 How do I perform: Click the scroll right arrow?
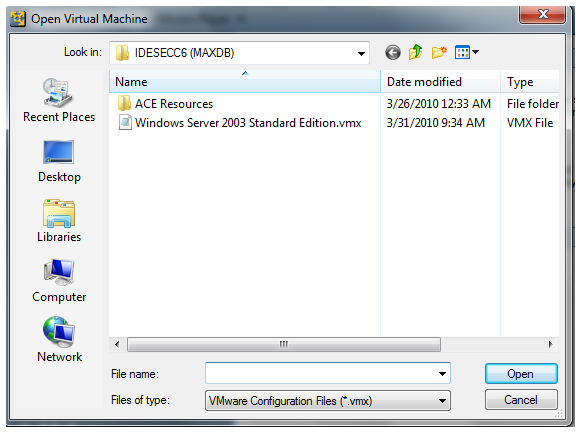[x=550, y=344]
